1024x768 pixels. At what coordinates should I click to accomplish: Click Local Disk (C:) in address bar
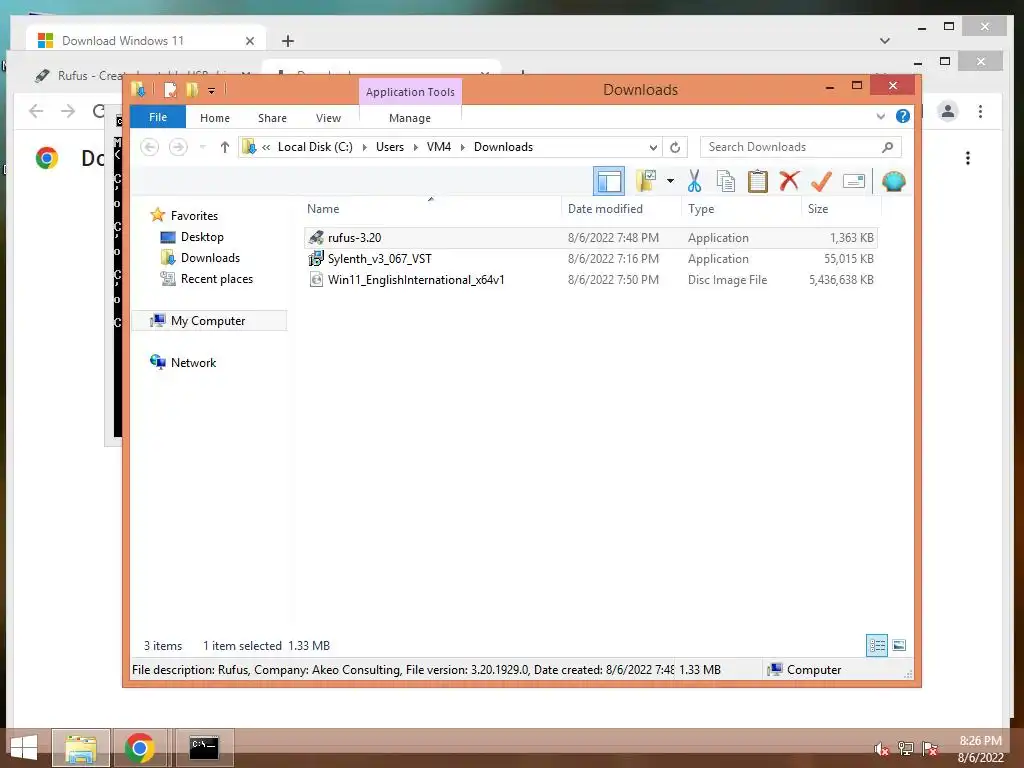pyautogui.click(x=315, y=147)
